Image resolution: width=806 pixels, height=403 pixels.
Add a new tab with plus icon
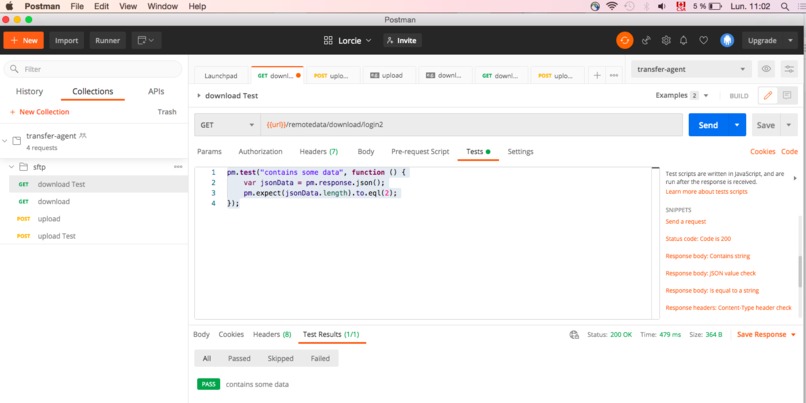tap(597, 75)
